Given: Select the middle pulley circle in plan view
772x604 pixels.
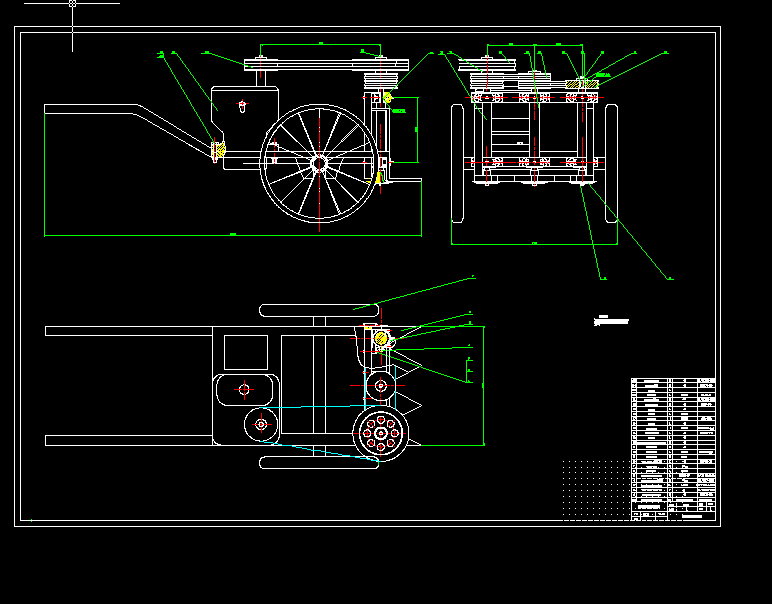Looking at the screenshot, I should point(381,386).
